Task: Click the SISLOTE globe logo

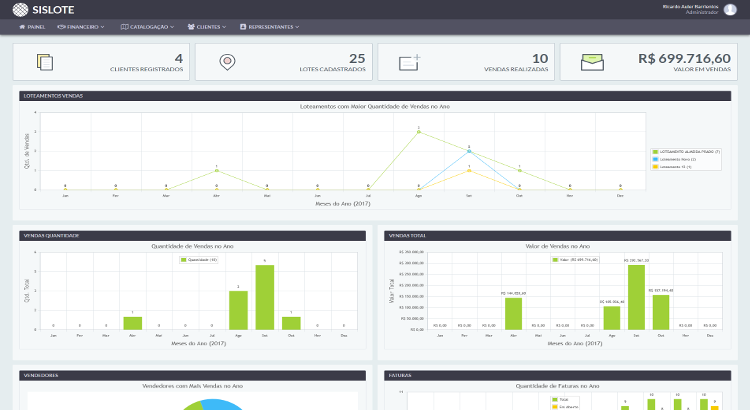Action: (x=20, y=10)
